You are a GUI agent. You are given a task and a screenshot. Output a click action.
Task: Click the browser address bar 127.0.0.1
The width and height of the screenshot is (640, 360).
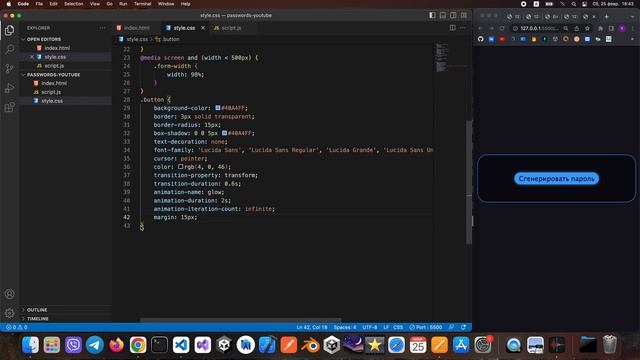539,28
